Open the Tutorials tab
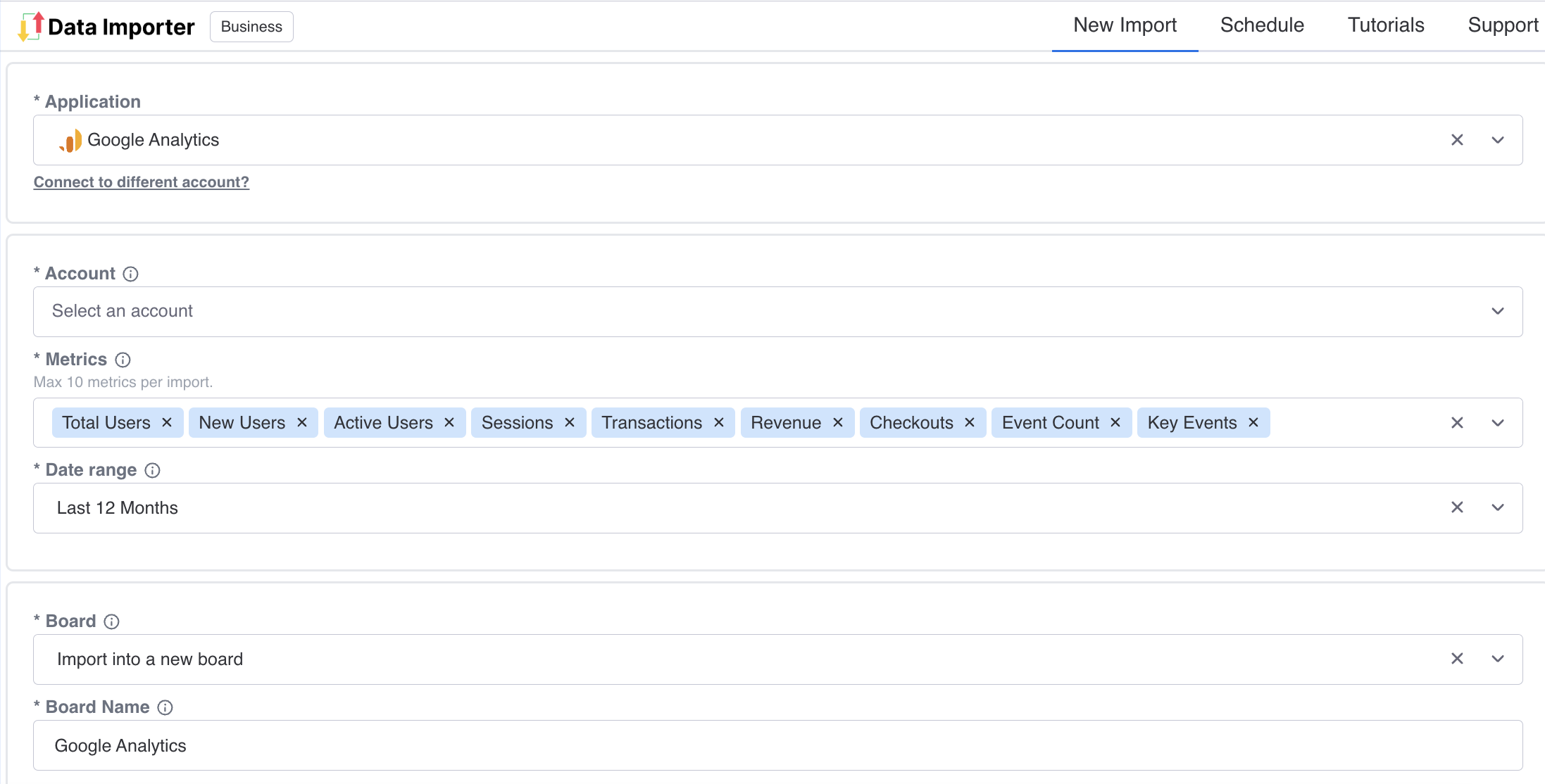 pos(1386,25)
